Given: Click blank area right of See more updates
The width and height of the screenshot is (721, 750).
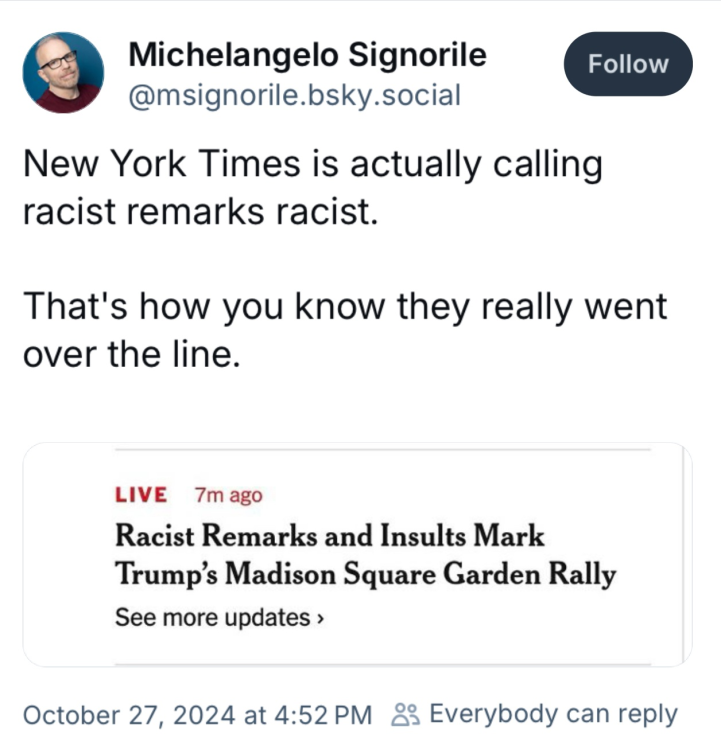Looking at the screenshot, I should point(500,618).
